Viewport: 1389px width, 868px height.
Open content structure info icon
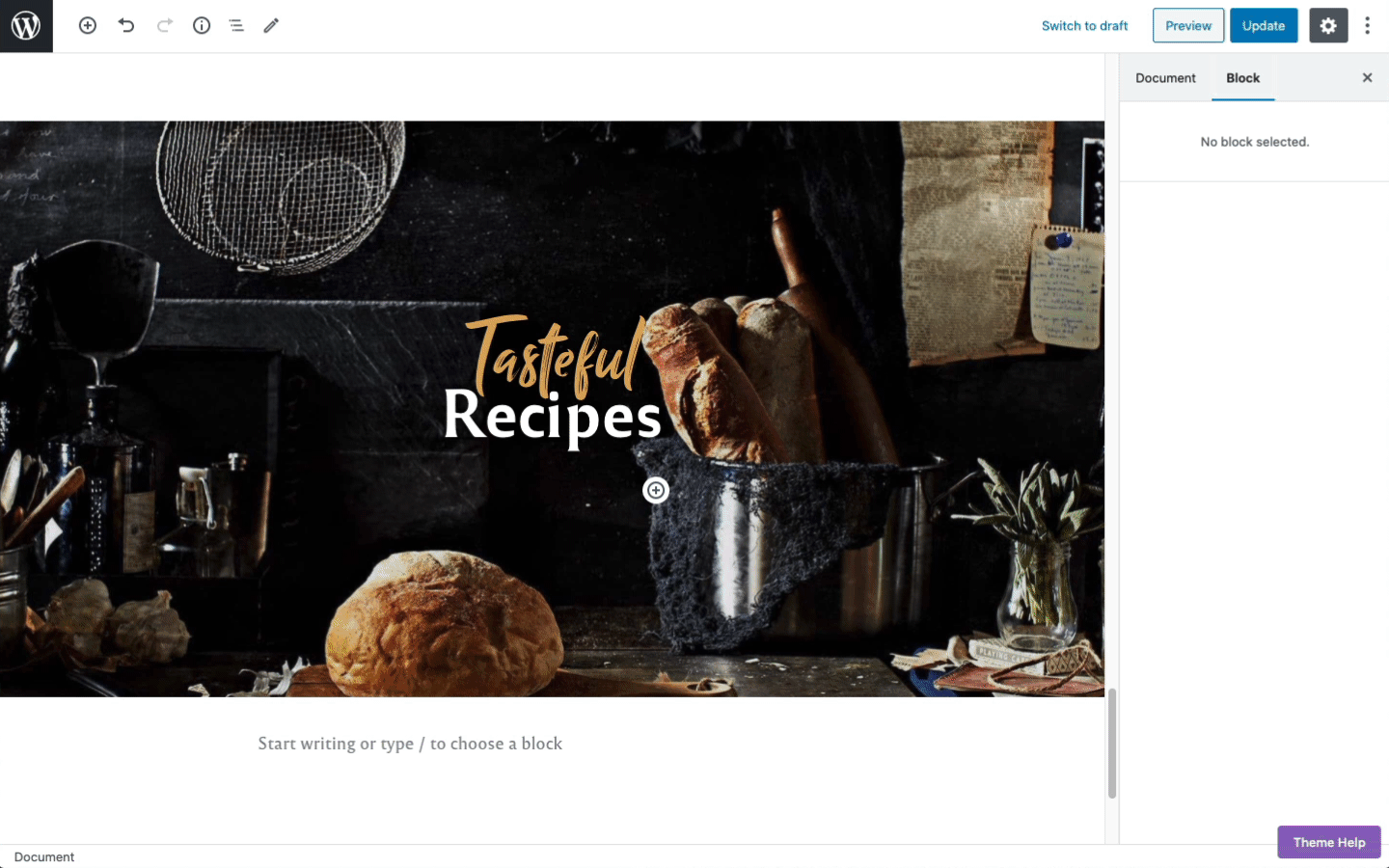pos(202,26)
